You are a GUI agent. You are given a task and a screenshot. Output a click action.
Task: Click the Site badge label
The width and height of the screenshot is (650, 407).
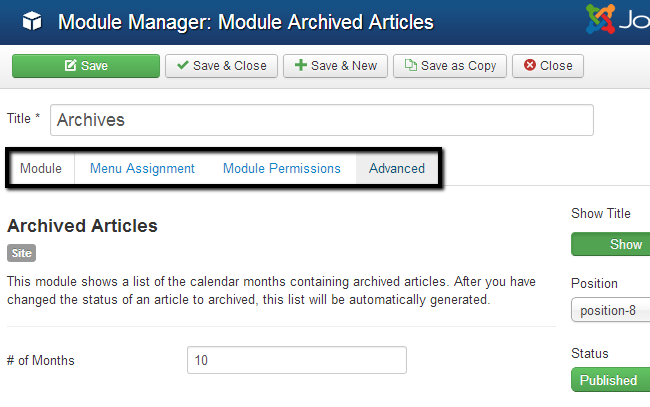pyautogui.click(x=21, y=253)
